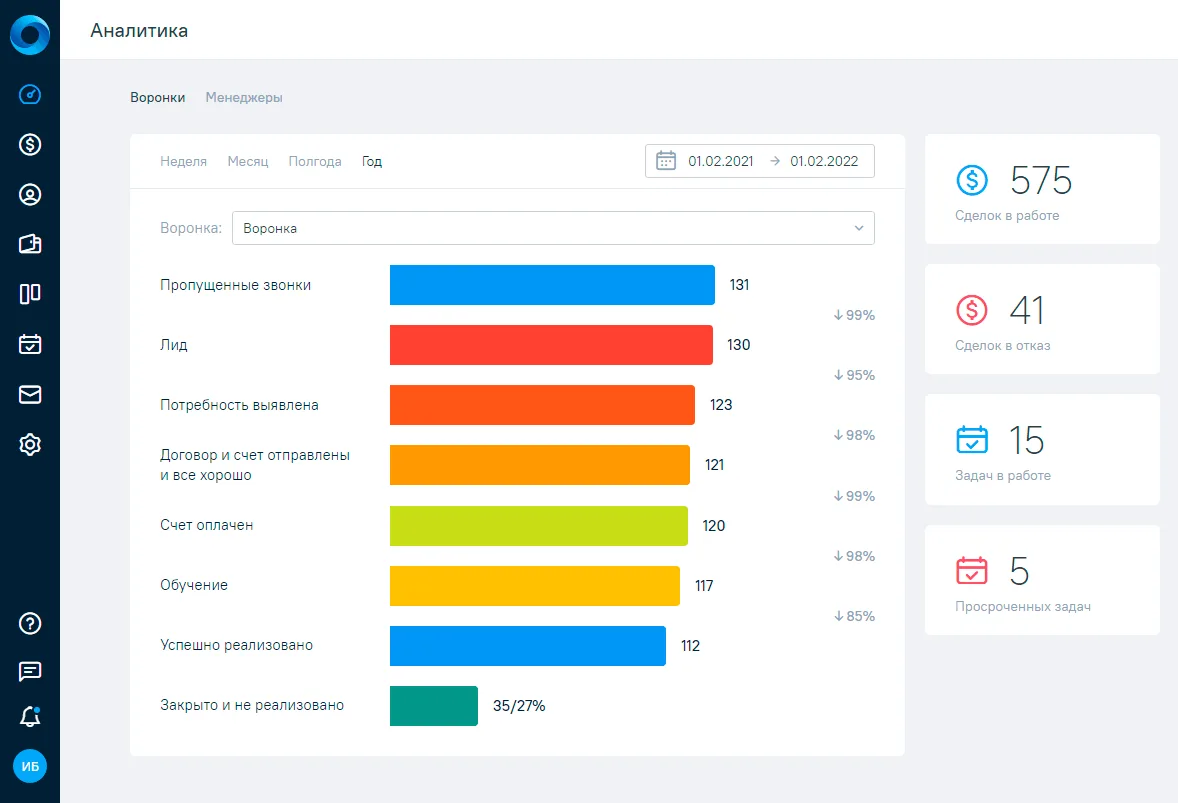Open the analytics dashboard gauge icon

[x=30, y=95]
